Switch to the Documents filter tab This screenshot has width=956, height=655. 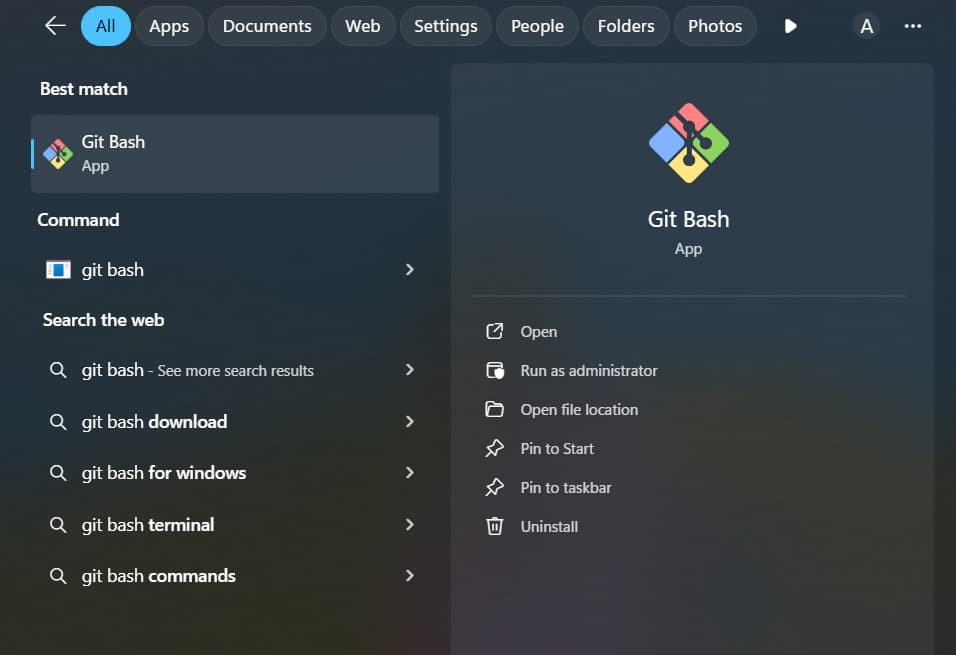click(267, 26)
